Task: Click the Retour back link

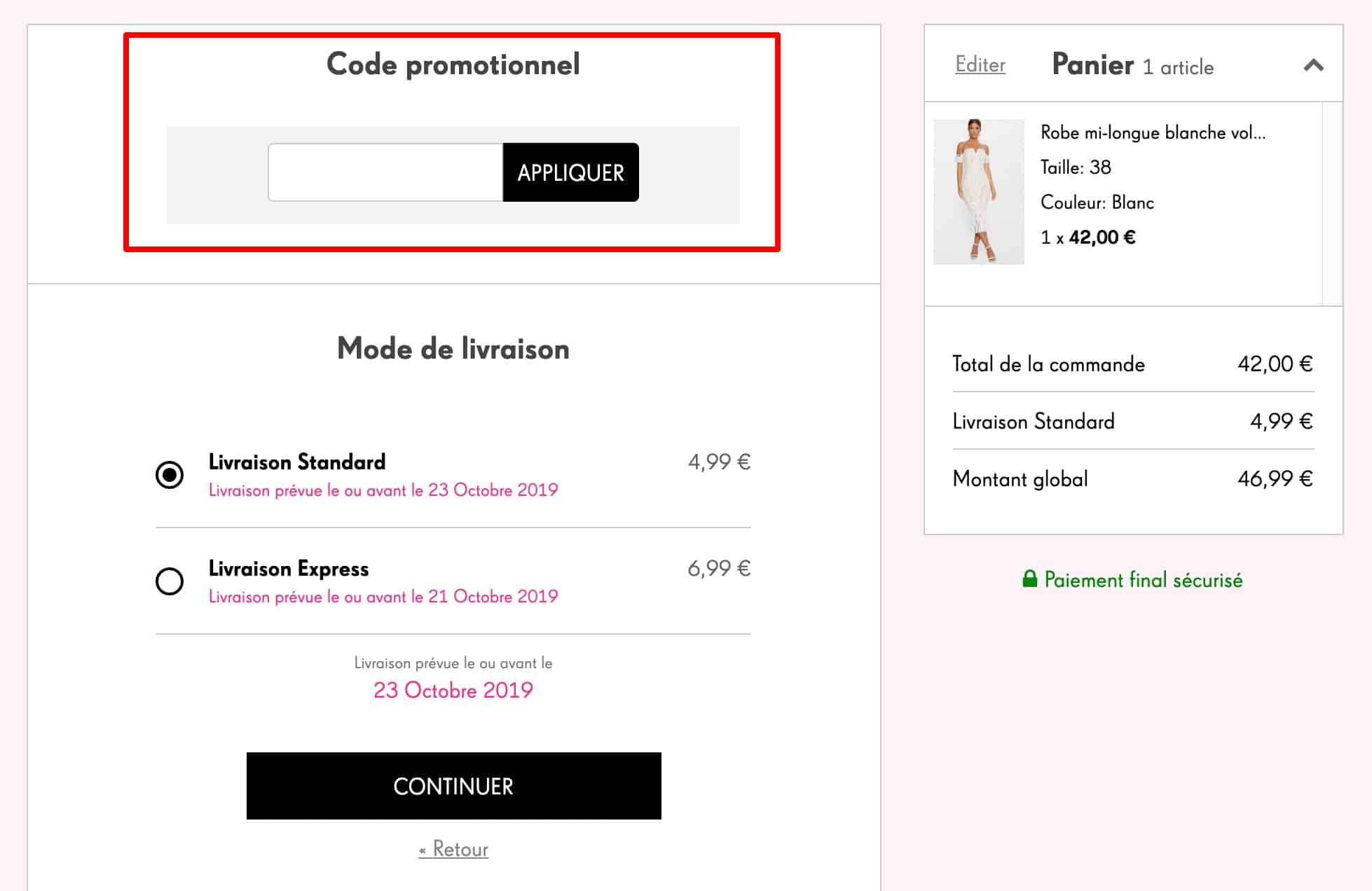Action: point(453,849)
